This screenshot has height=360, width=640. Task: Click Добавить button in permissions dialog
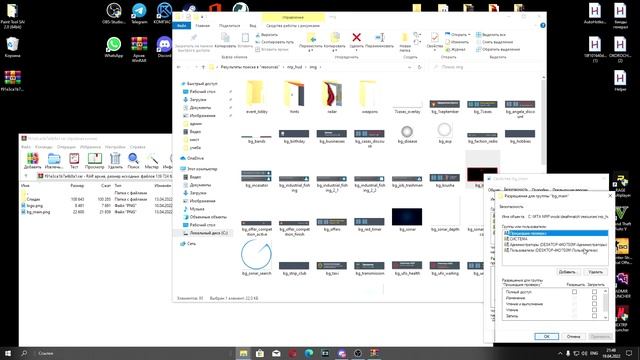point(567,272)
